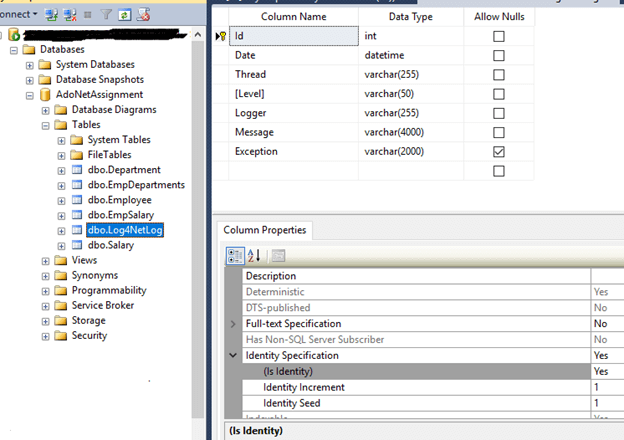This screenshot has height=440, width=624.
Task: Select the Tables folder icon
Action: coord(60,125)
